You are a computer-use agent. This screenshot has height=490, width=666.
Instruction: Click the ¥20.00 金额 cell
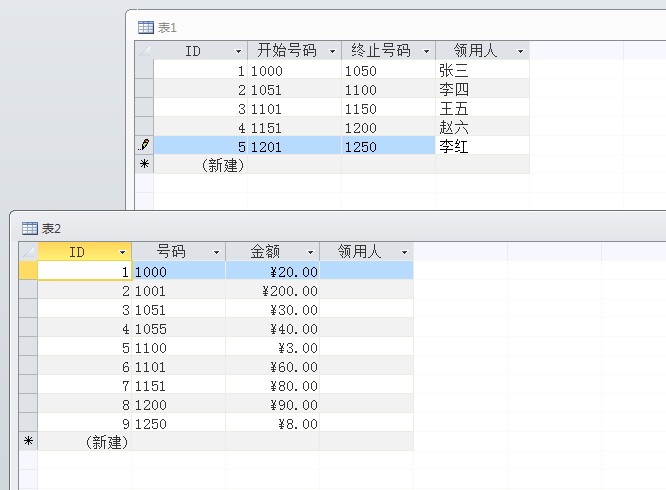click(x=272, y=271)
